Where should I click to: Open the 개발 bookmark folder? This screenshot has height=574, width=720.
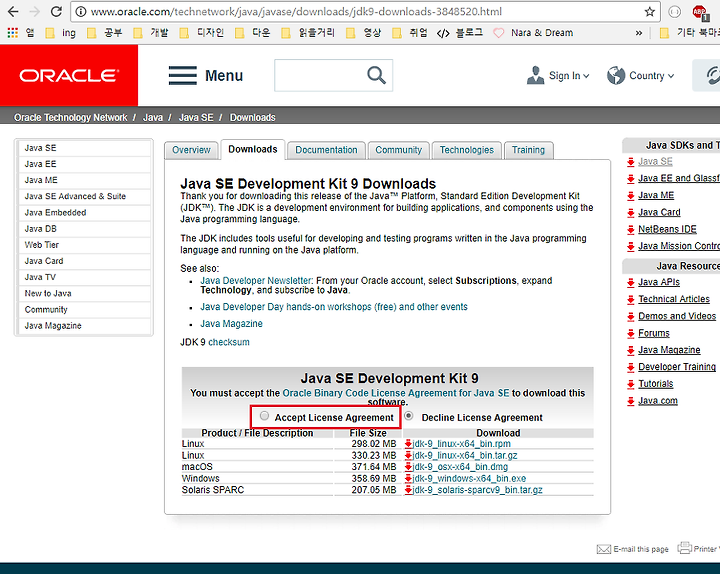(151, 33)
